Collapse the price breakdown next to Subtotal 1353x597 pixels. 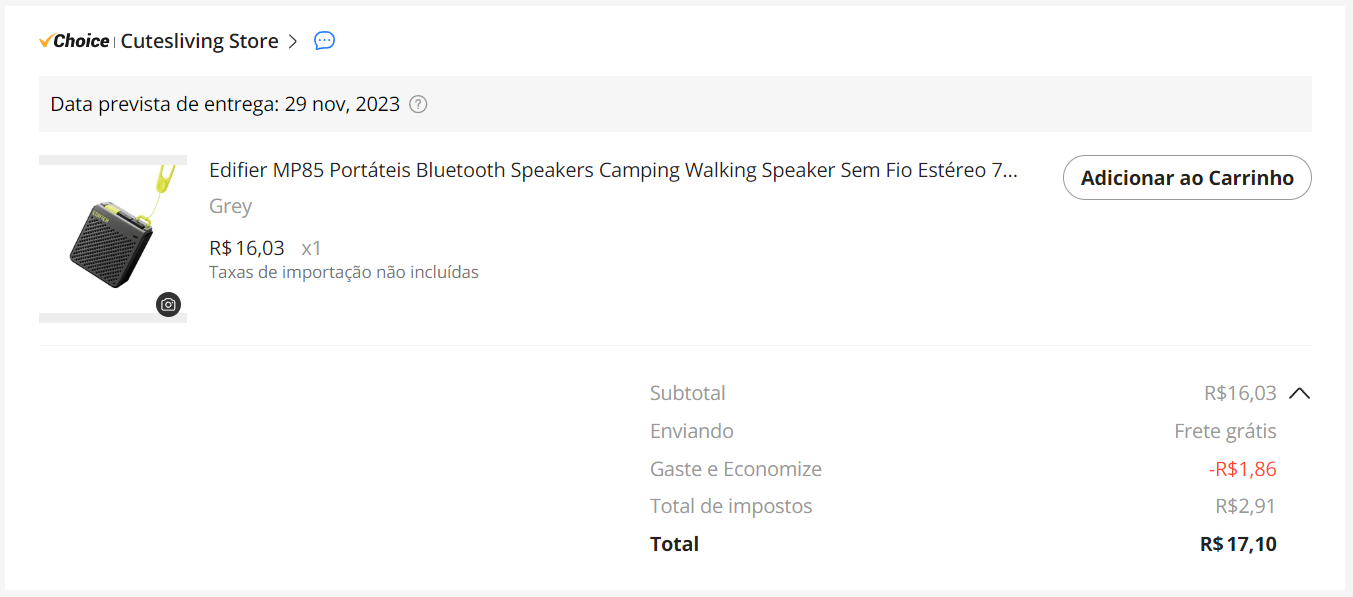[x=1299, y=393]
